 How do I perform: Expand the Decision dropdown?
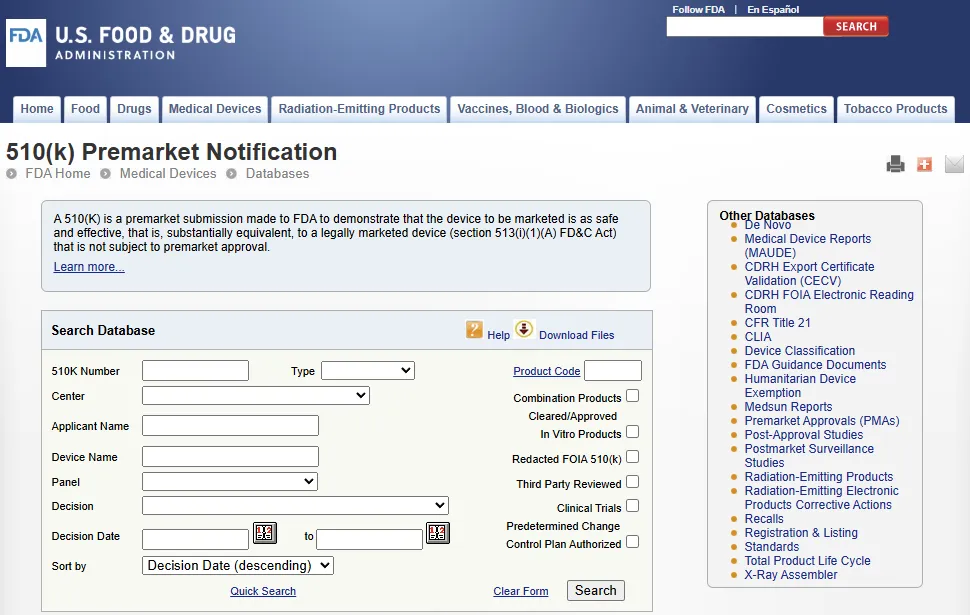point(295,505)
